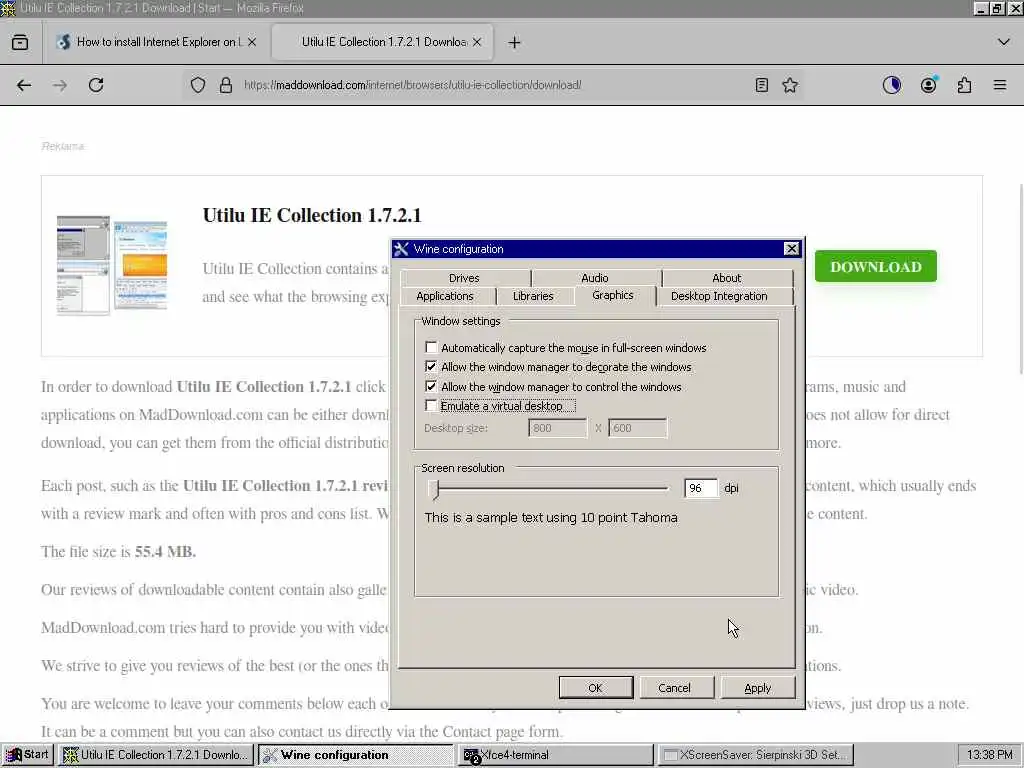
Task: Switch to the Drives tab
Action: click(x=464, y=278)
